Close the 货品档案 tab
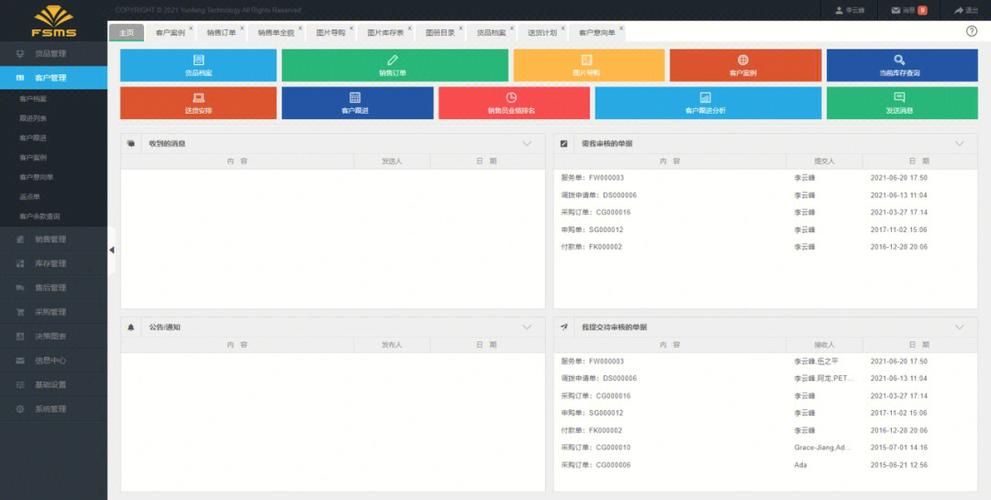This screenshot has height=500, width=991. (512, 28)
